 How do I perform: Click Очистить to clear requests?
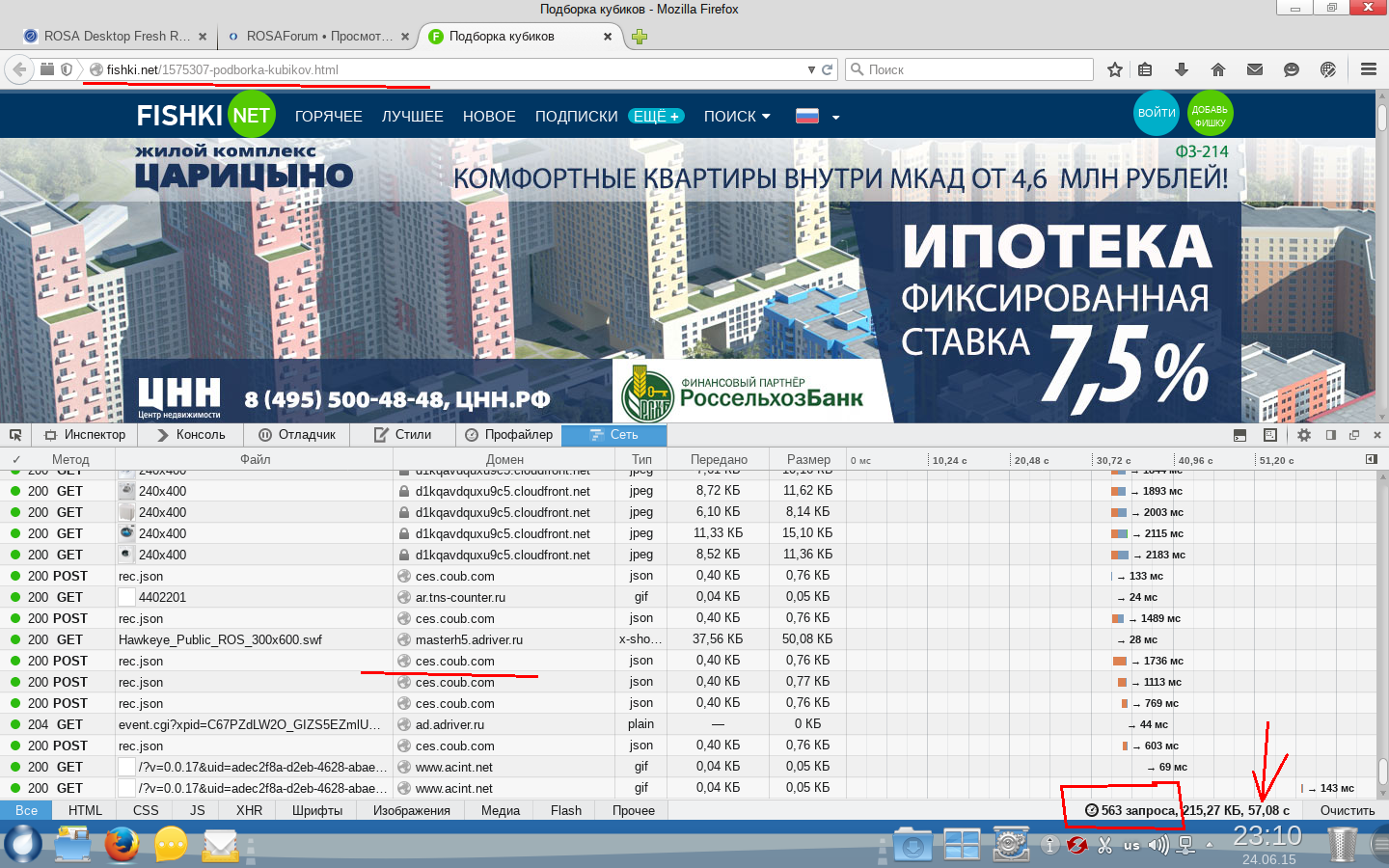(1348, 810)
